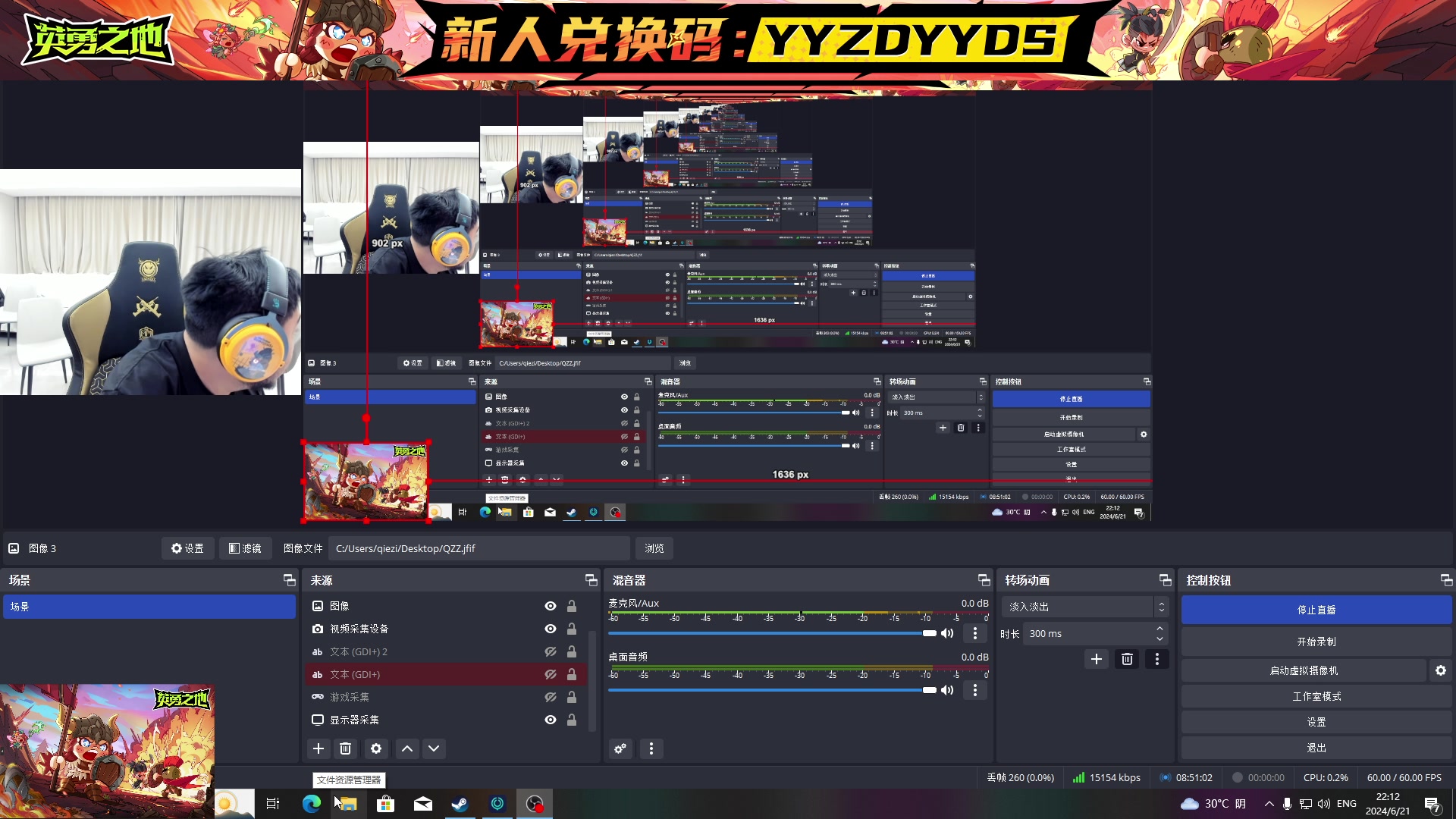
Task: Hide the 图像 source
Action: click(551, 606)
